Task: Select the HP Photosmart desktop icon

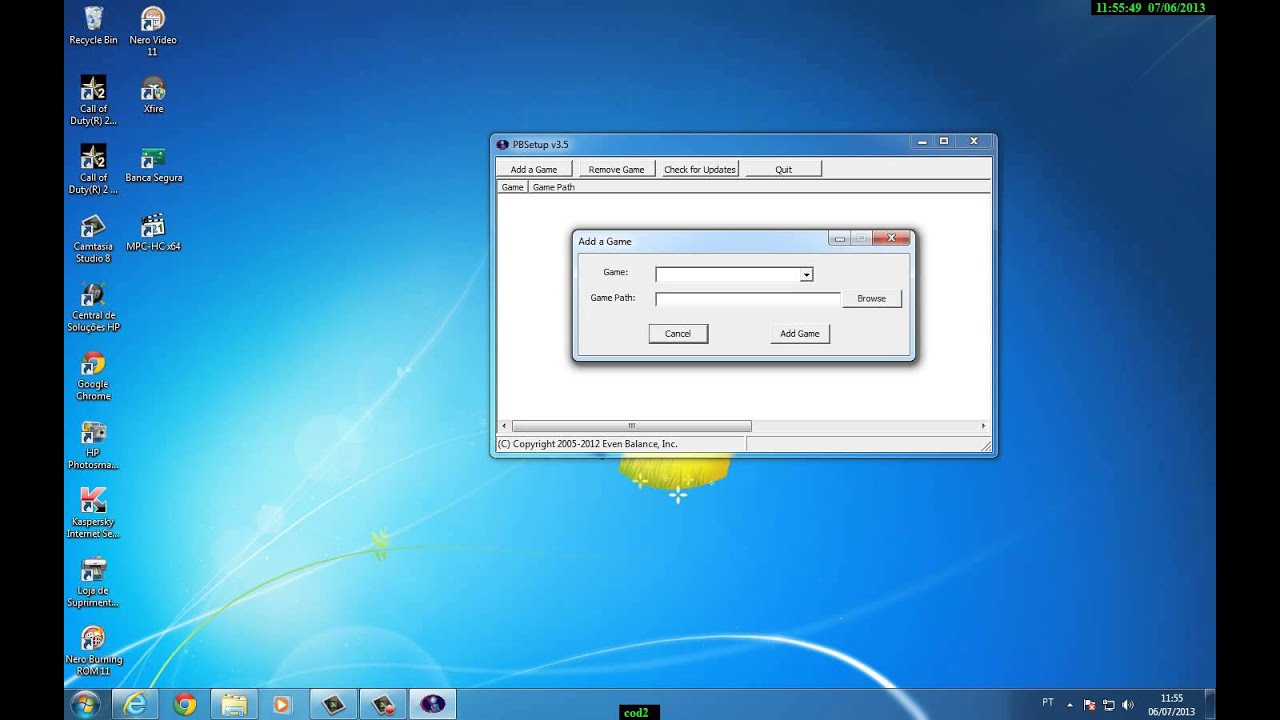Action: [93, 445]
